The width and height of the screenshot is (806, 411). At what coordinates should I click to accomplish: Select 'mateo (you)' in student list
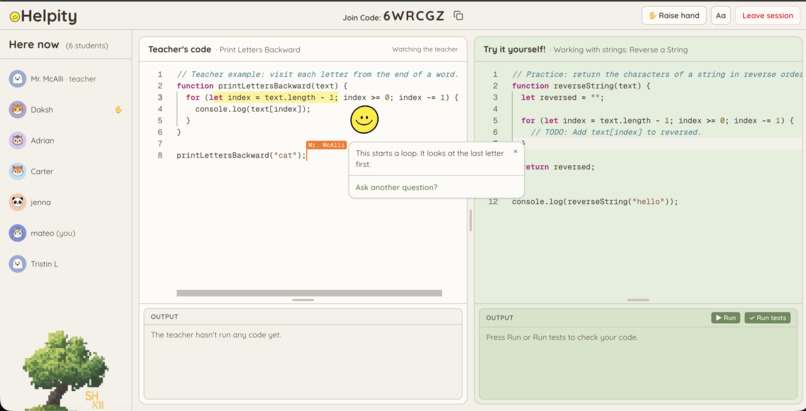(x=53, y=233)
